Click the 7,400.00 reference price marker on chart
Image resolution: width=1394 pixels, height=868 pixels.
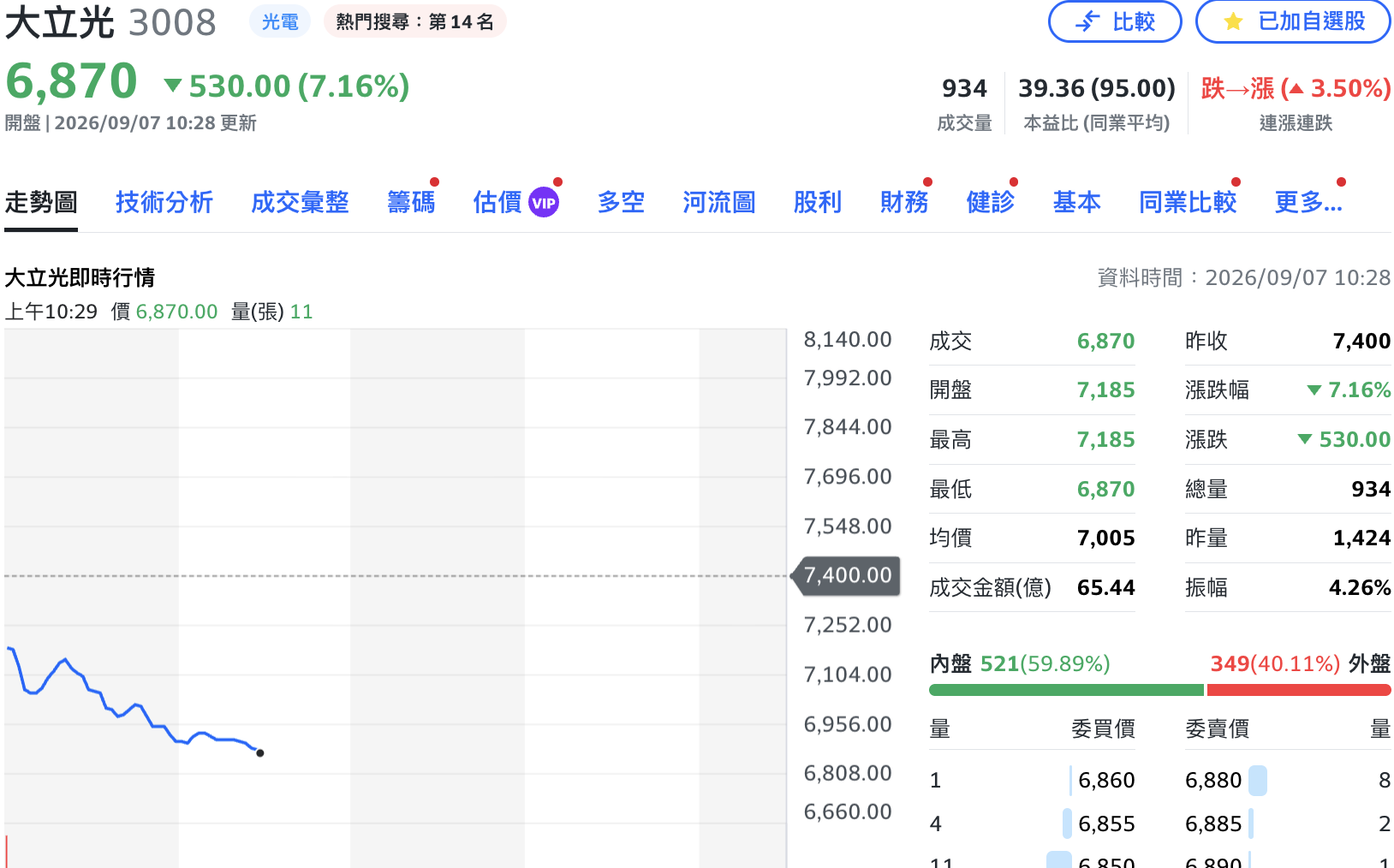tap(846, 575)
